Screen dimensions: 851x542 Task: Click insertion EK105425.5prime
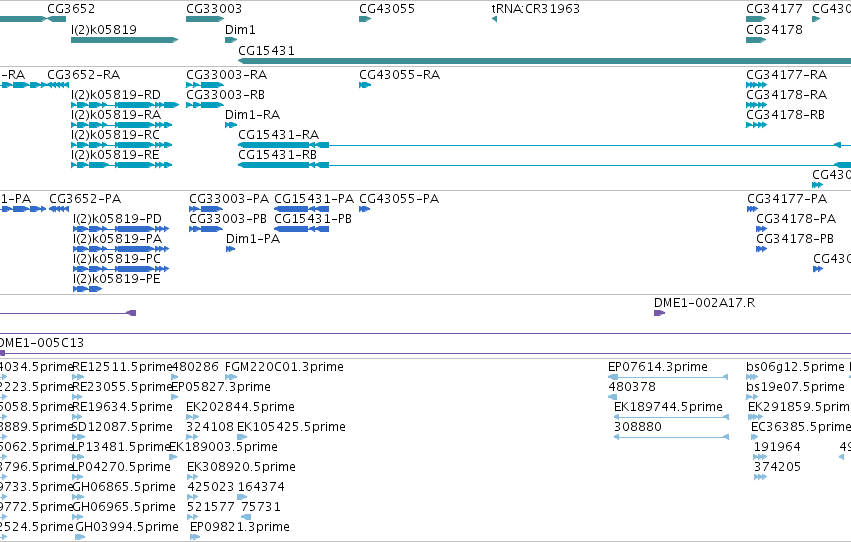(291, 427)
